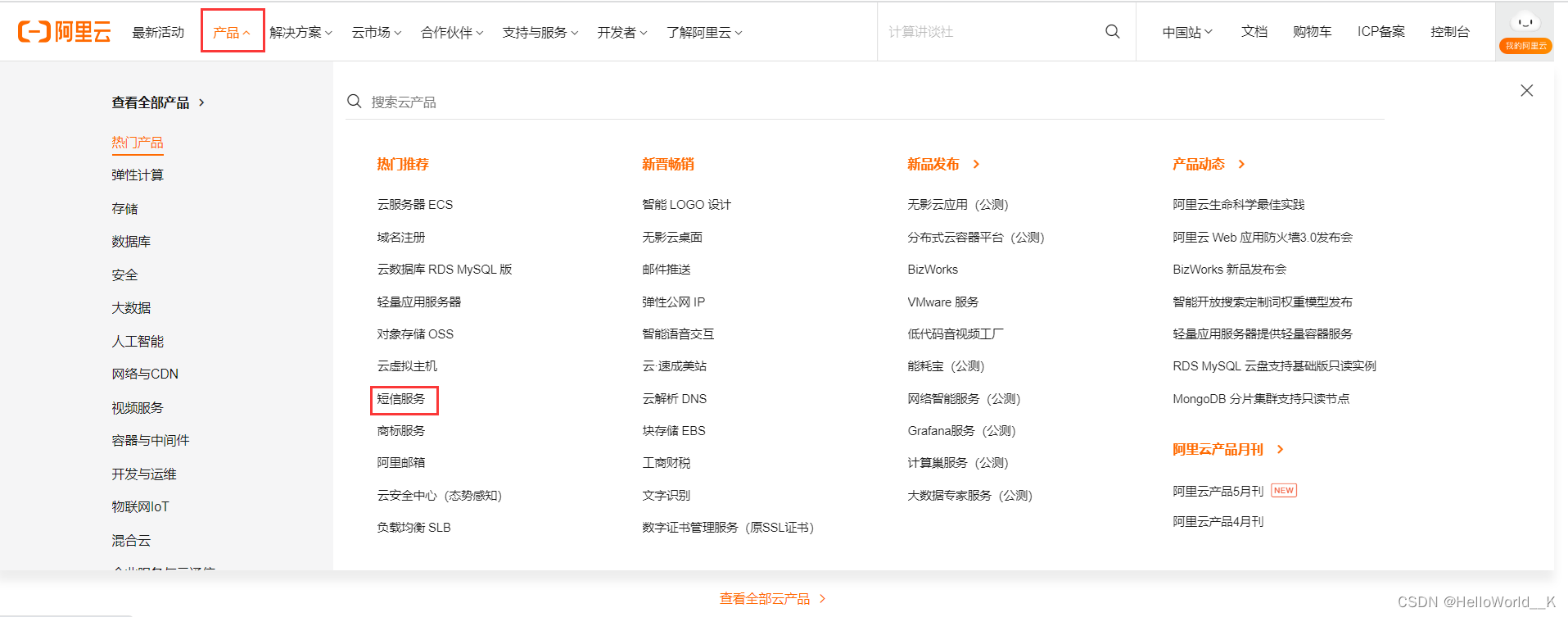Open 块存储 EBS product
1568x617 pixels.
click(x=673, y=431)
